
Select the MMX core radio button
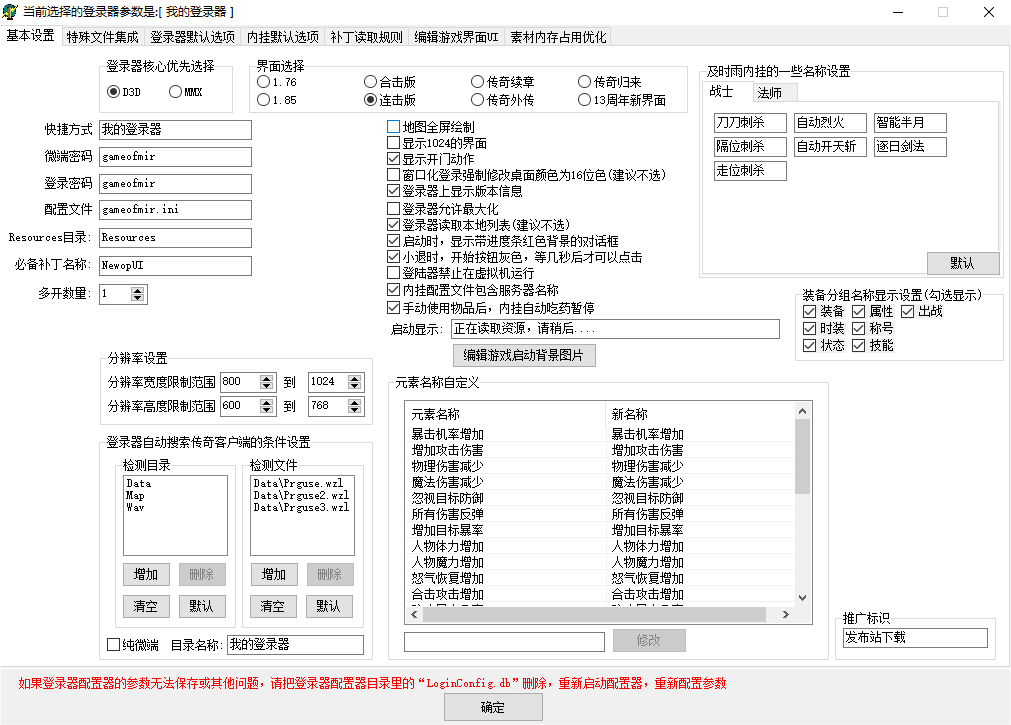[x=176, y=92]
